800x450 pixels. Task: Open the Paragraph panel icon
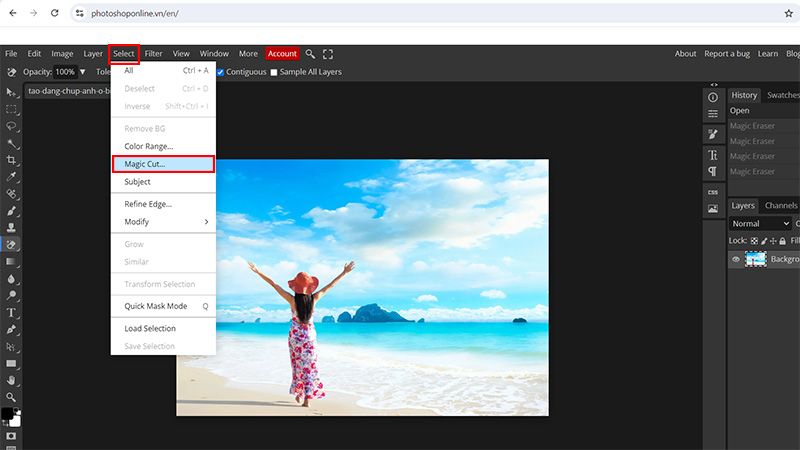tap(713, 171)
